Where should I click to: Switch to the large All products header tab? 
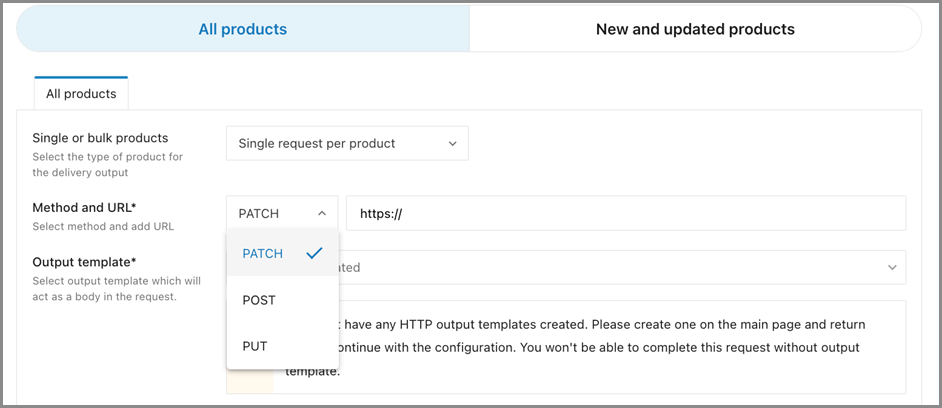(242, 29)
